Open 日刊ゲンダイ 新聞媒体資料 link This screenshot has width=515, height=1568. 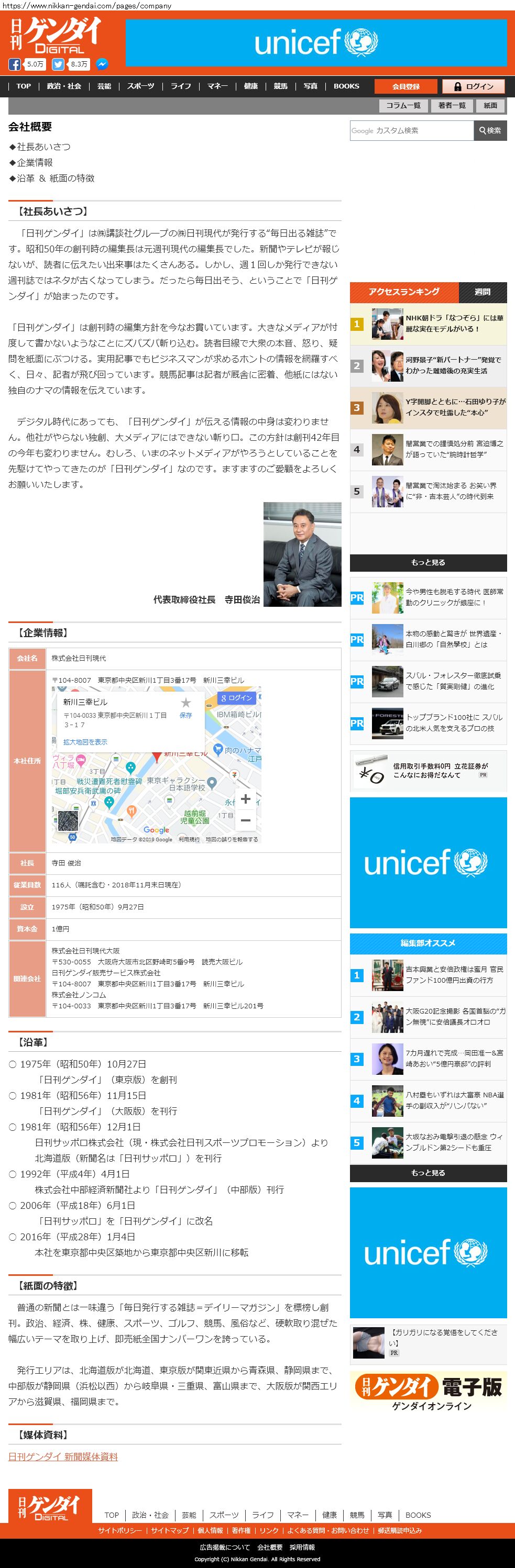(63, 1456)
